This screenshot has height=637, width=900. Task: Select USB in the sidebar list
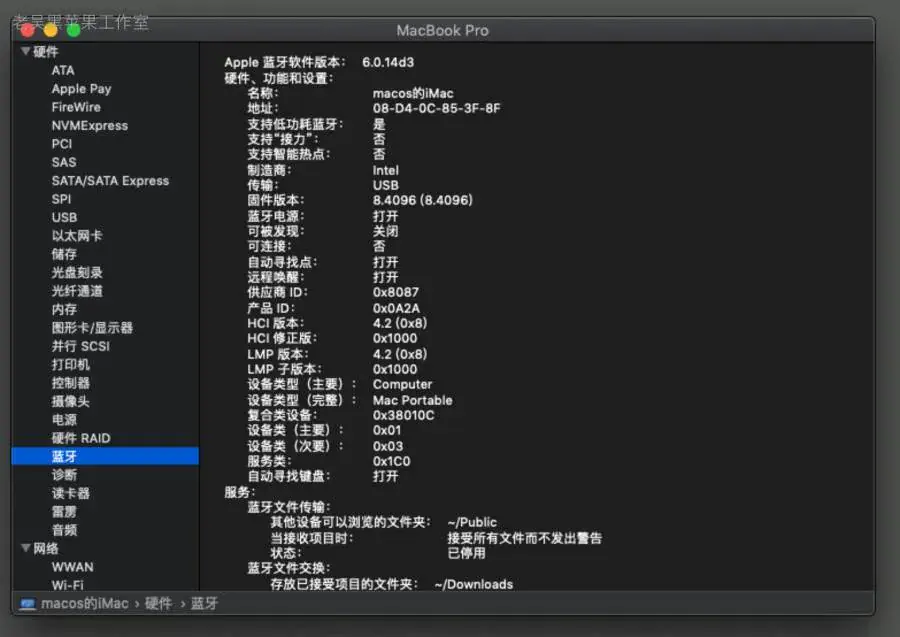[64, 217]
